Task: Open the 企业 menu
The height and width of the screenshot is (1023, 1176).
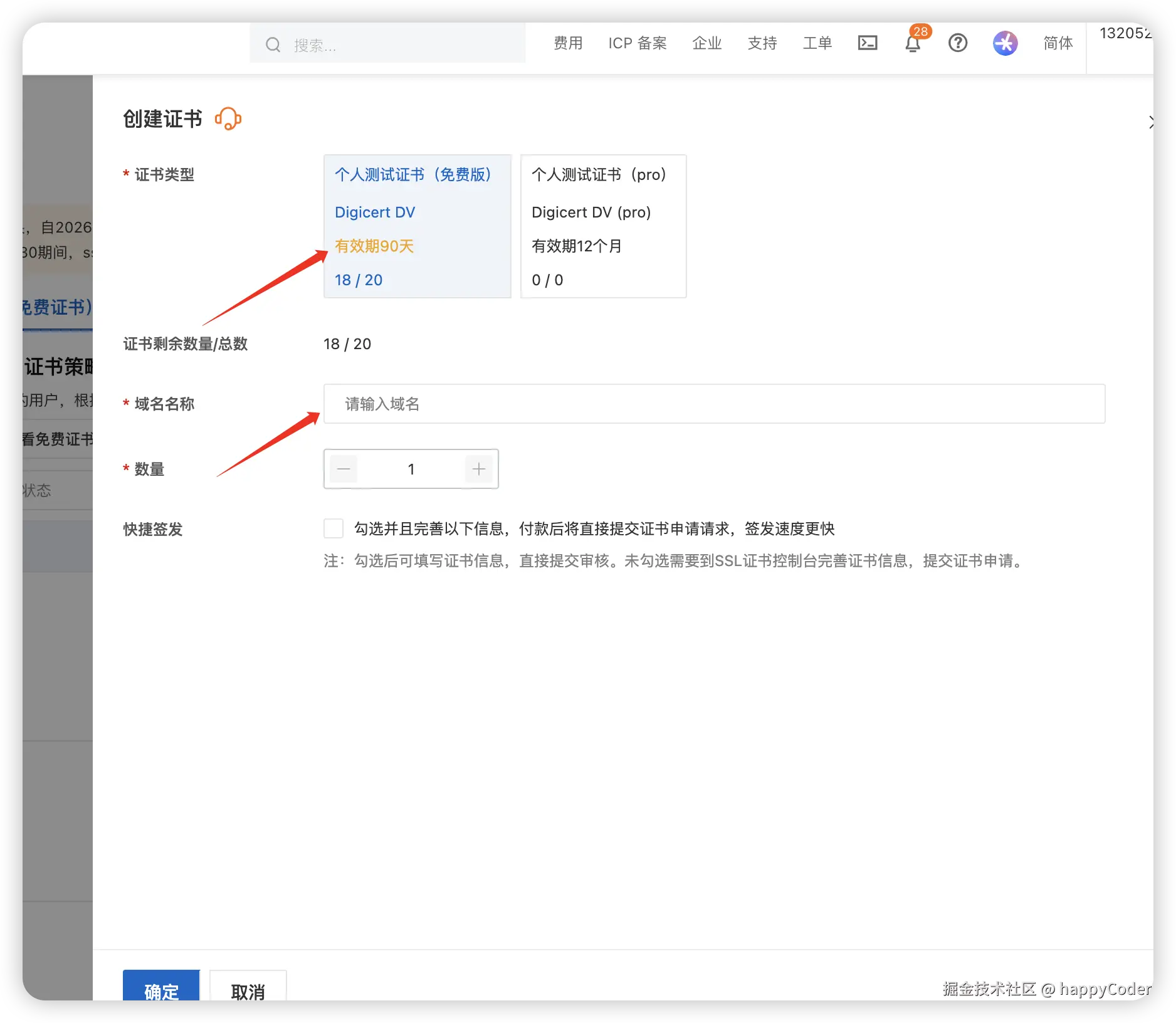Action: pyautogui.click(x=707, y=43)
